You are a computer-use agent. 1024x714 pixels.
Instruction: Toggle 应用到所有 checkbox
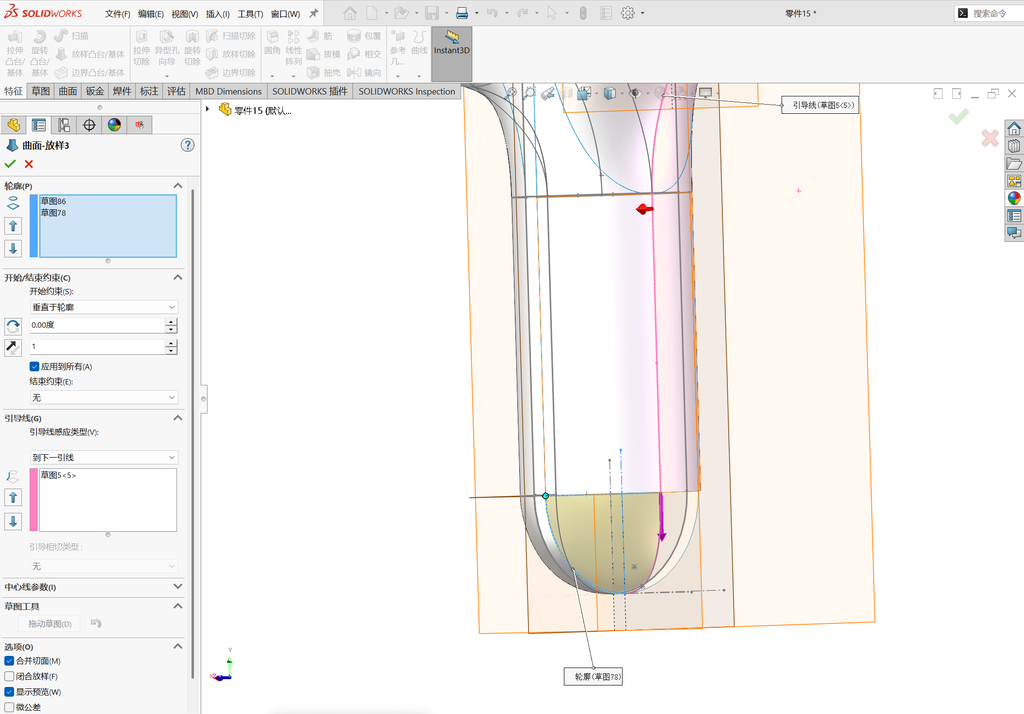pos(34,366)
